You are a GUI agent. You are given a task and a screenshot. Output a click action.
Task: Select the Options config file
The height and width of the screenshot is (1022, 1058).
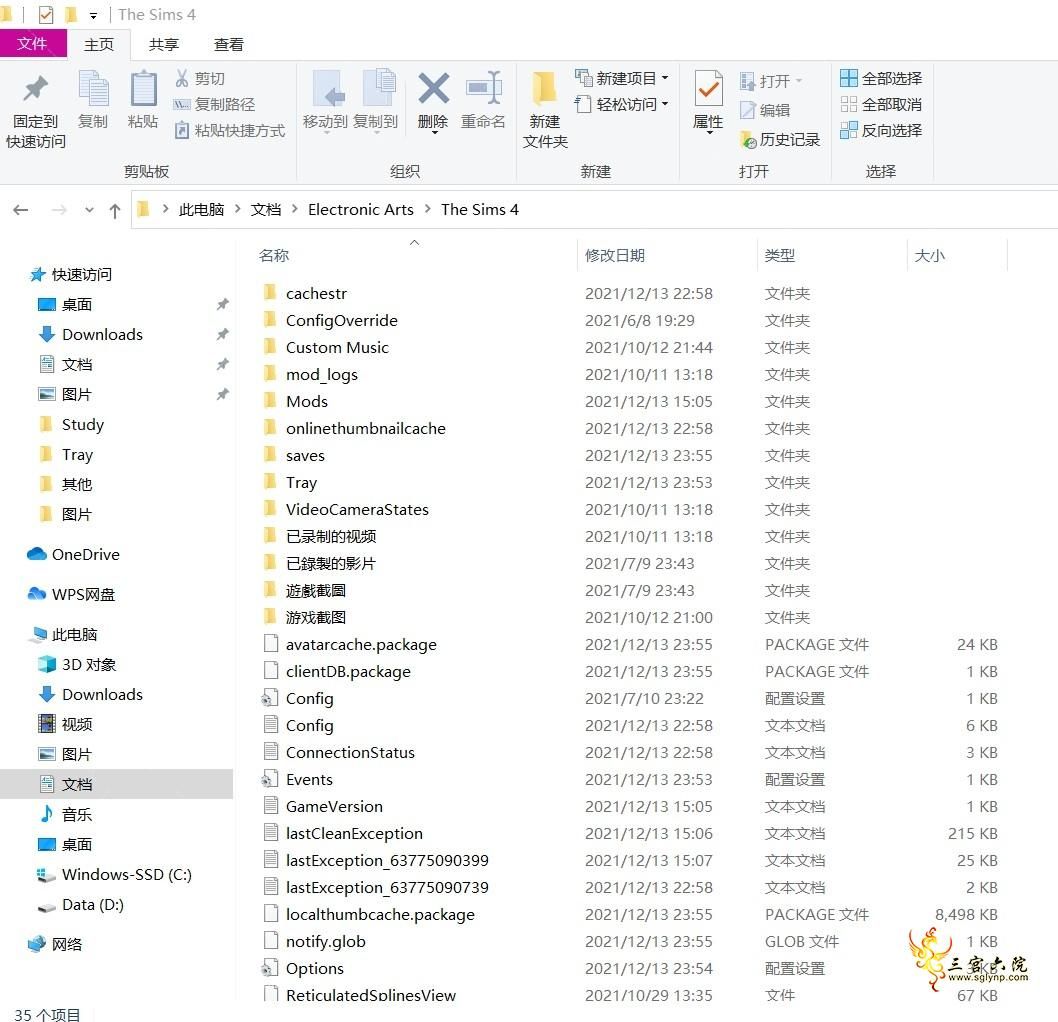(314, 968)
